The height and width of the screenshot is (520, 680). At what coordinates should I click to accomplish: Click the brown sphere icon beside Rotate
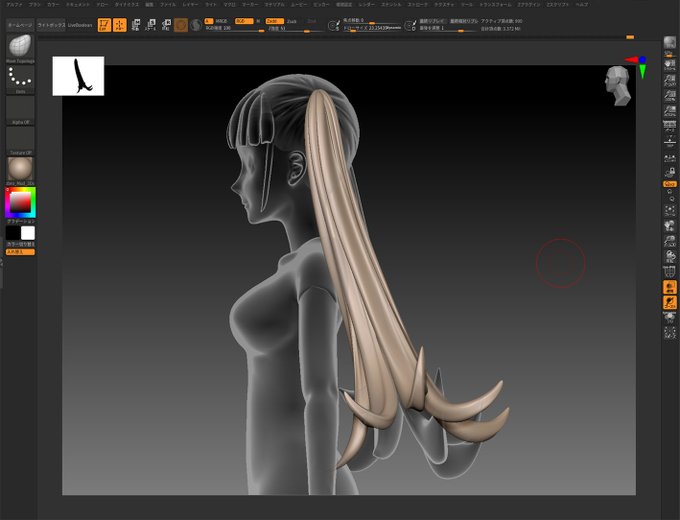[181, 25]
